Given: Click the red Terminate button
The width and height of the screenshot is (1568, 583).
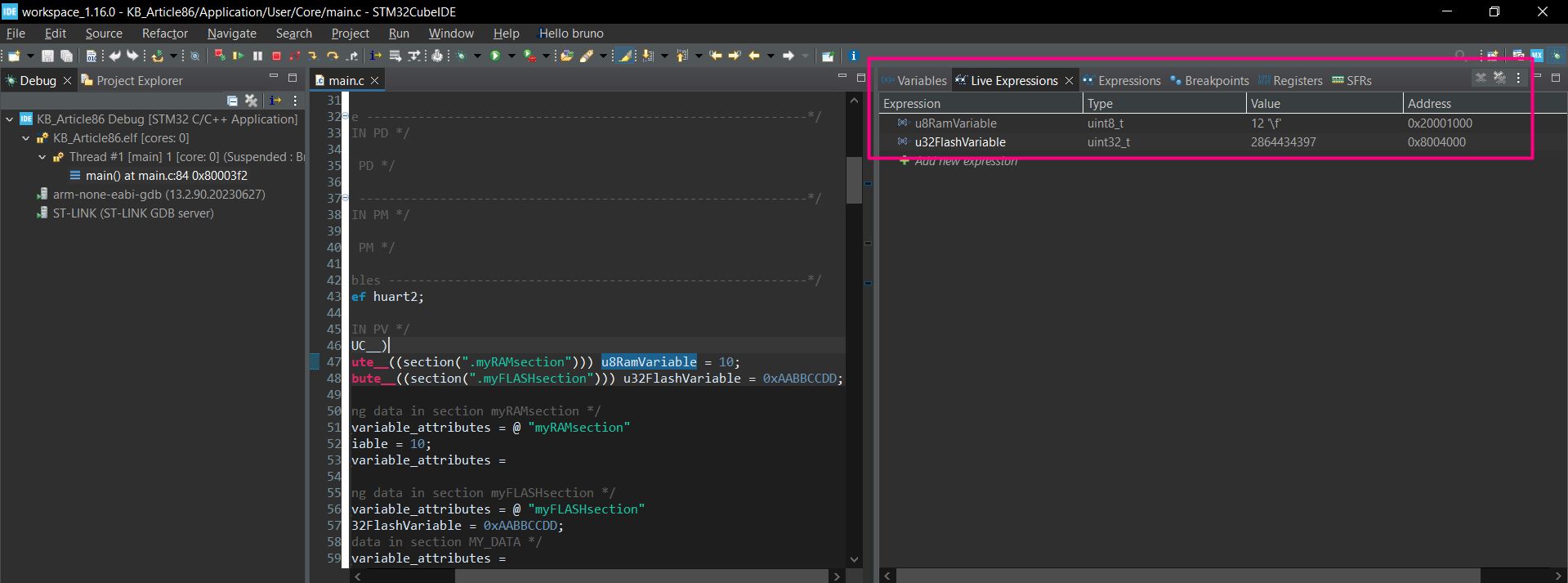Looking at the screenshot, I should click(x=276, y=56).
